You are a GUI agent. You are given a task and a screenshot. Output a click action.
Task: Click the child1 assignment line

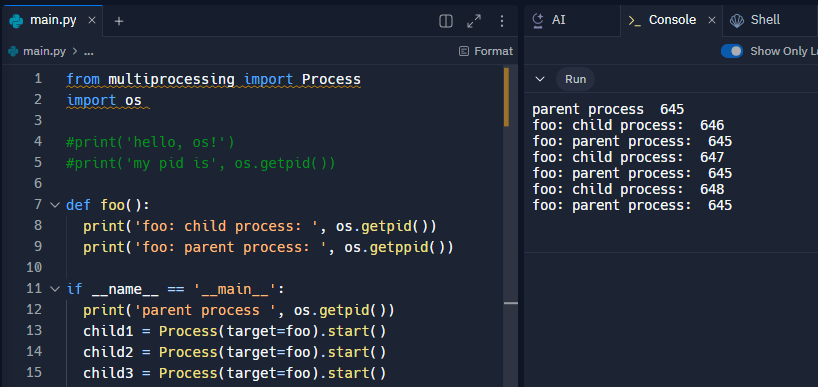[234, 331]
